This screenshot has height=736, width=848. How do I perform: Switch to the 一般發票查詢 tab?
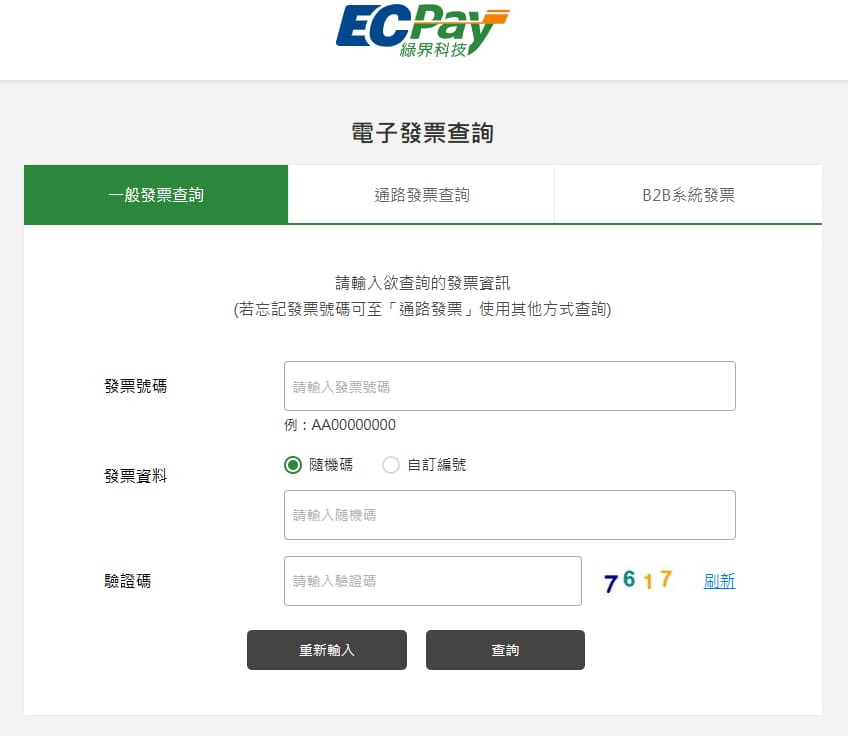tap(156, 195)
